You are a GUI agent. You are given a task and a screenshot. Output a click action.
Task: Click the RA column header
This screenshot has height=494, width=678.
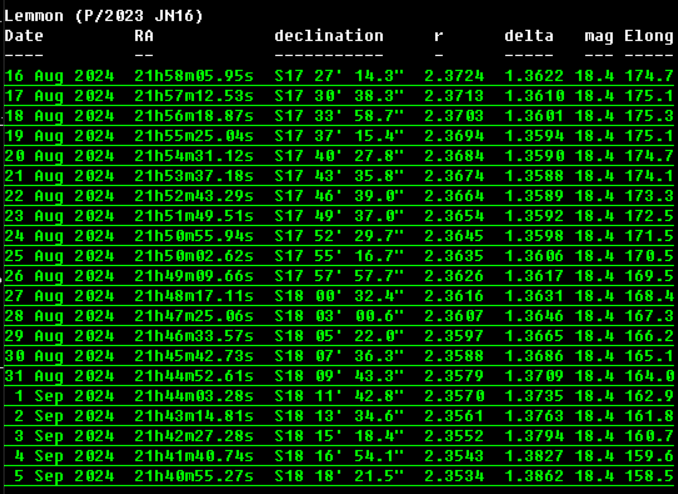(x=144, y=35)
